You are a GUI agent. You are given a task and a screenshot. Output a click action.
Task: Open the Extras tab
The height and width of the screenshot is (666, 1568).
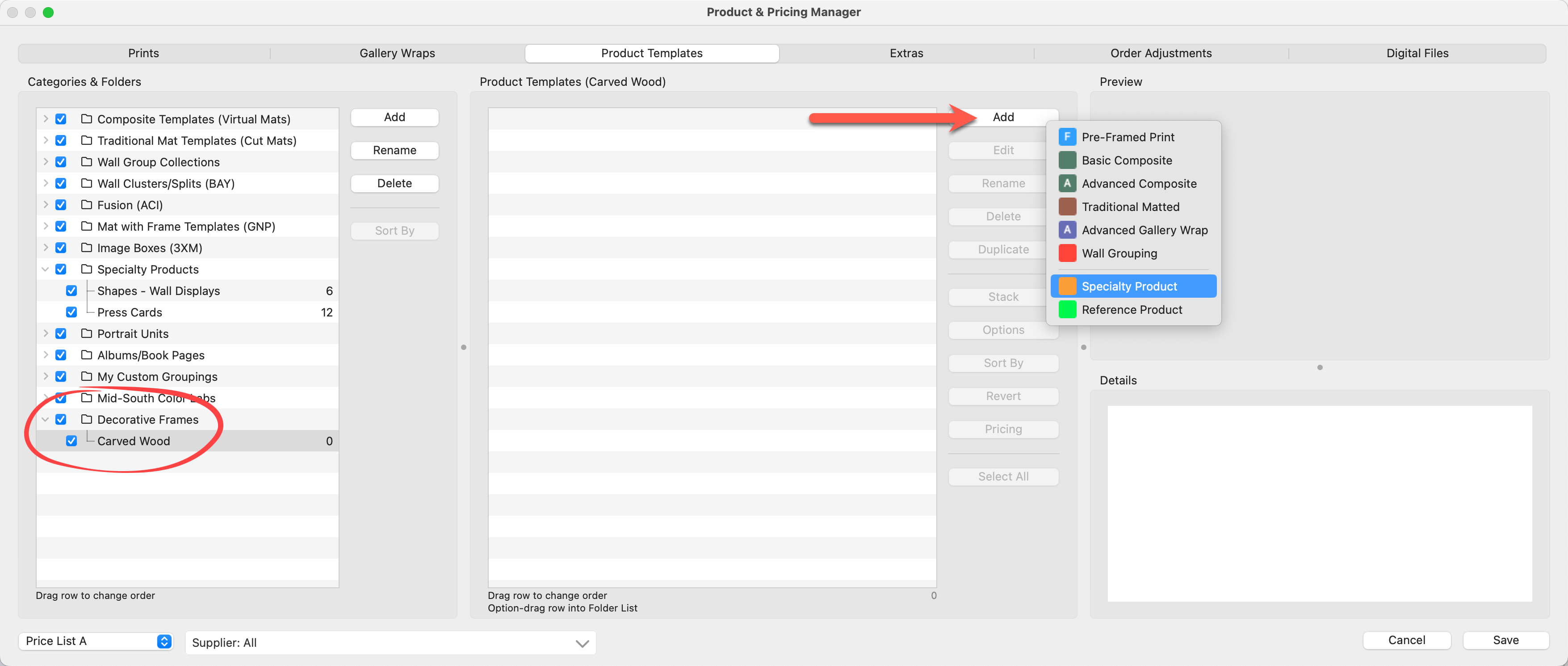click(906, 53)
